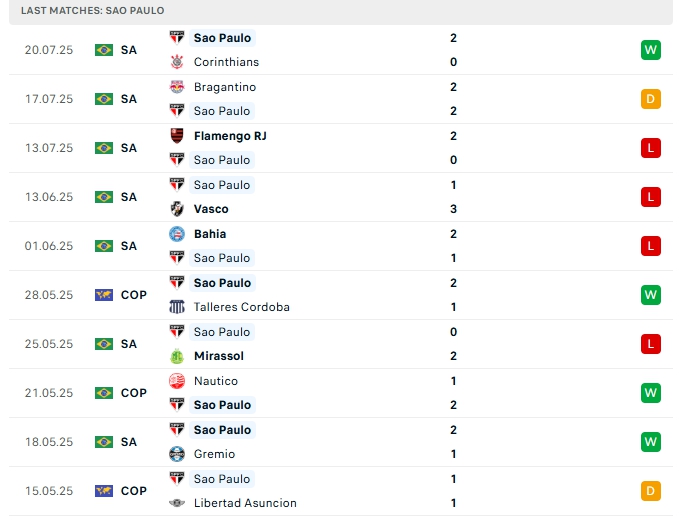Image resolution: width=683 pixels, height=521 pixels.
Task: Click the Gremio team crest icon
Action: point(177,454)
